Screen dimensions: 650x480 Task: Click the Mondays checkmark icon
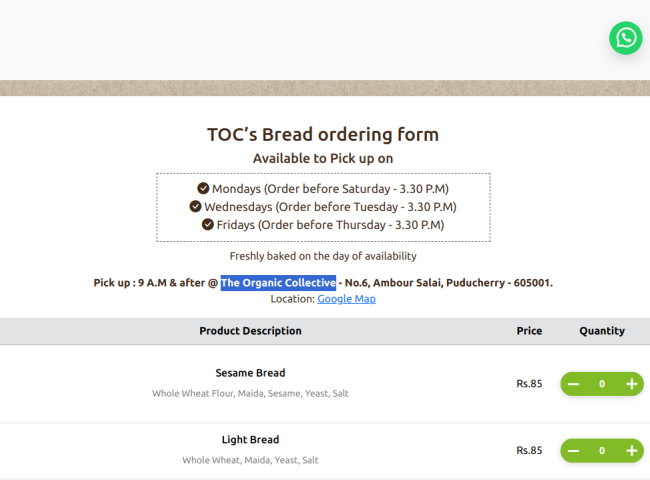pyautogui.click(x=203, y=188)
